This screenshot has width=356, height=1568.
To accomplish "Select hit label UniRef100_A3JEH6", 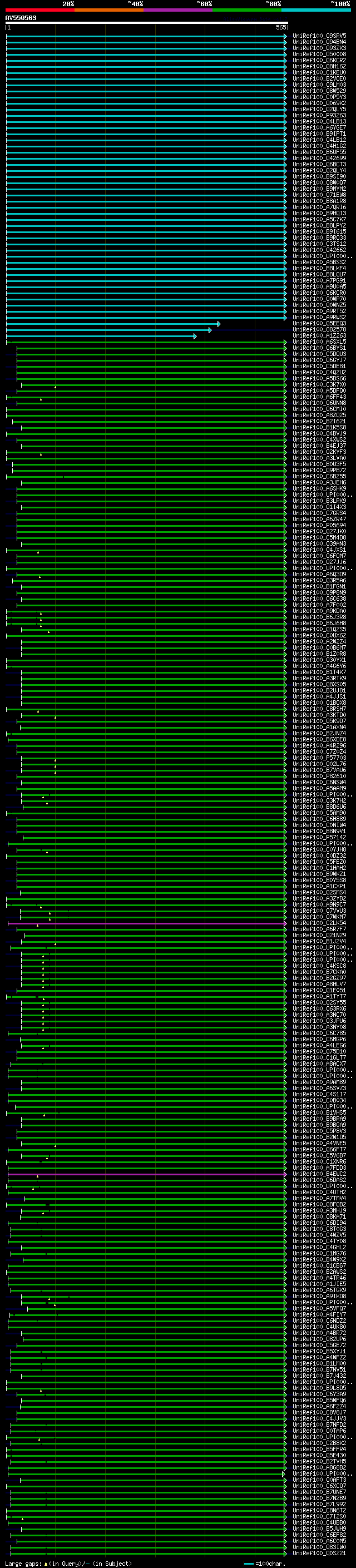I will pos(319,483).
